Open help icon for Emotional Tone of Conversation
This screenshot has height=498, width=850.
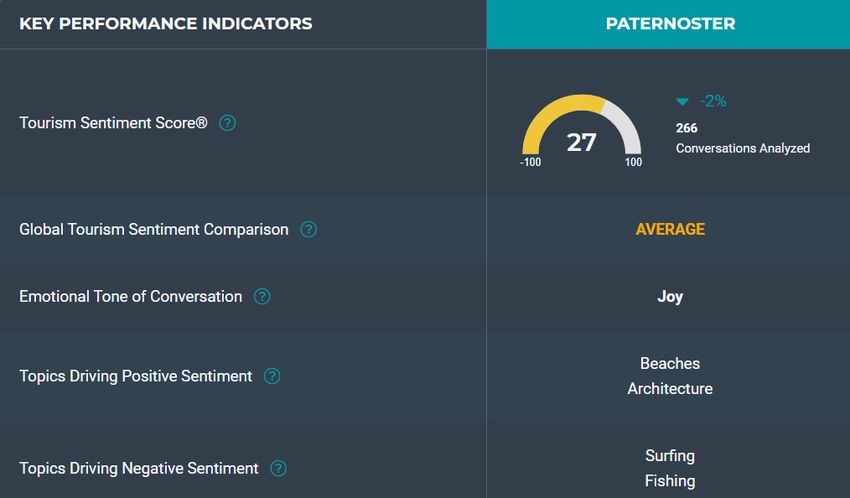click(x=262, y=296)
